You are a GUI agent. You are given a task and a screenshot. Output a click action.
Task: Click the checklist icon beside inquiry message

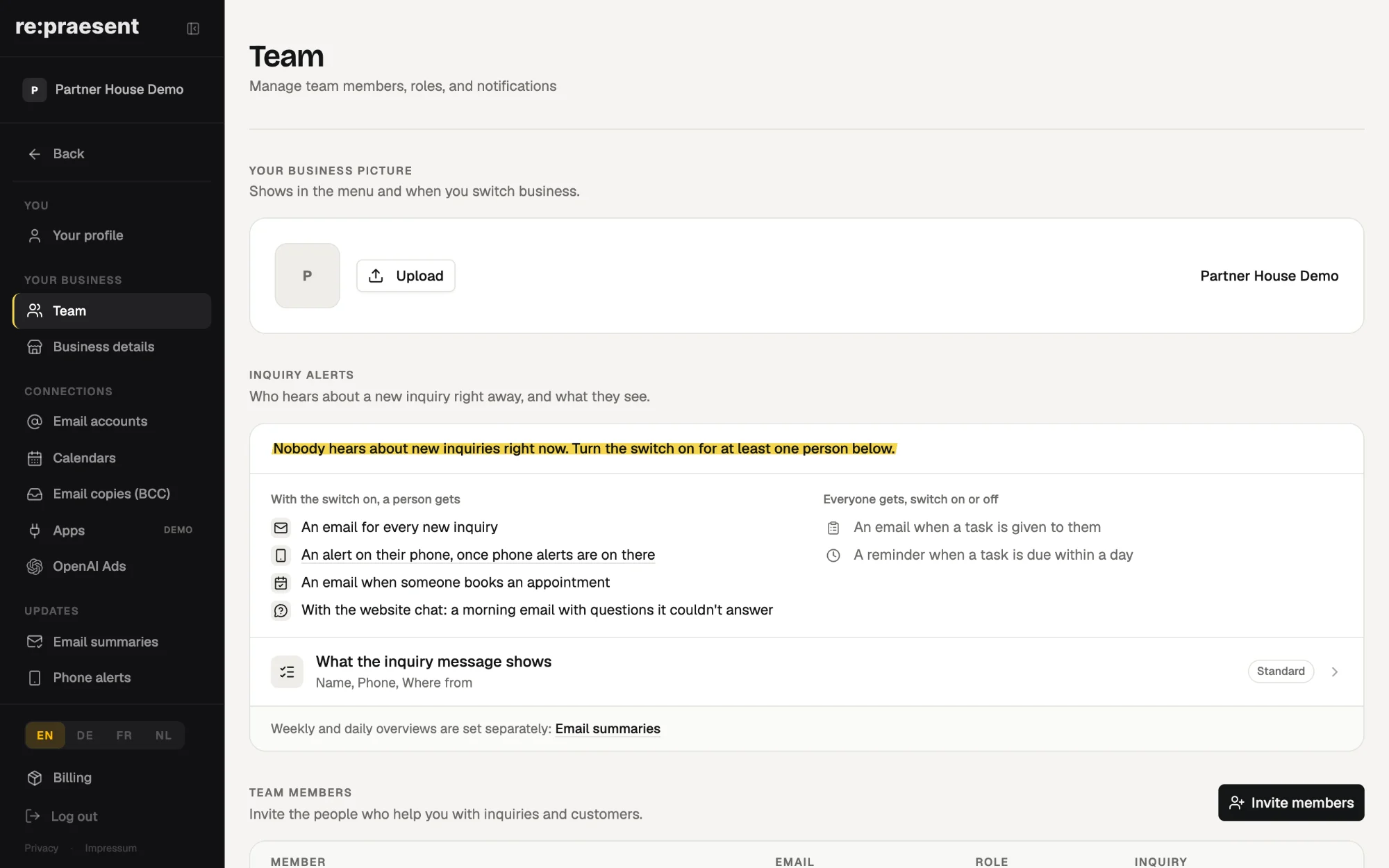[x=287, y=671]
